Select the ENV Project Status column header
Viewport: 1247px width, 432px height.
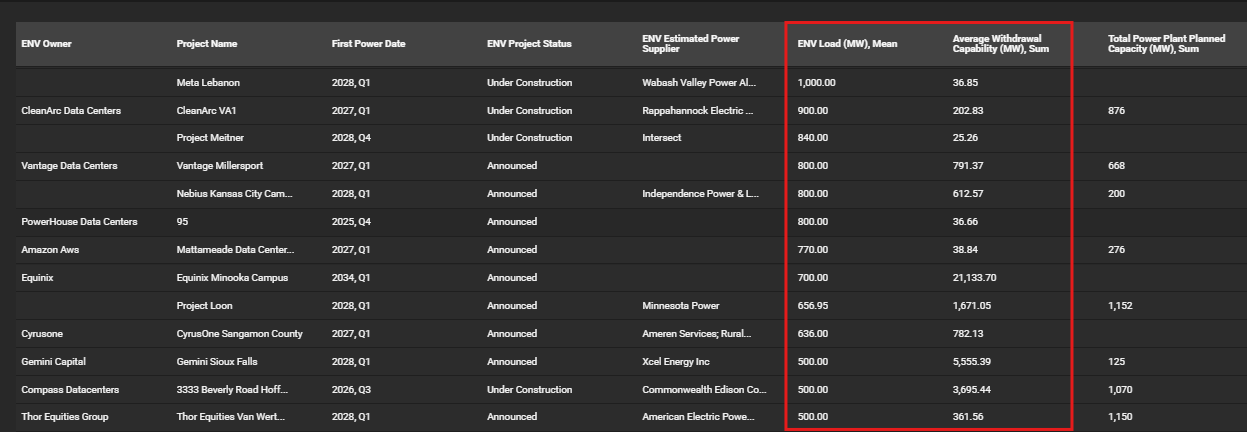click(529, 44)
